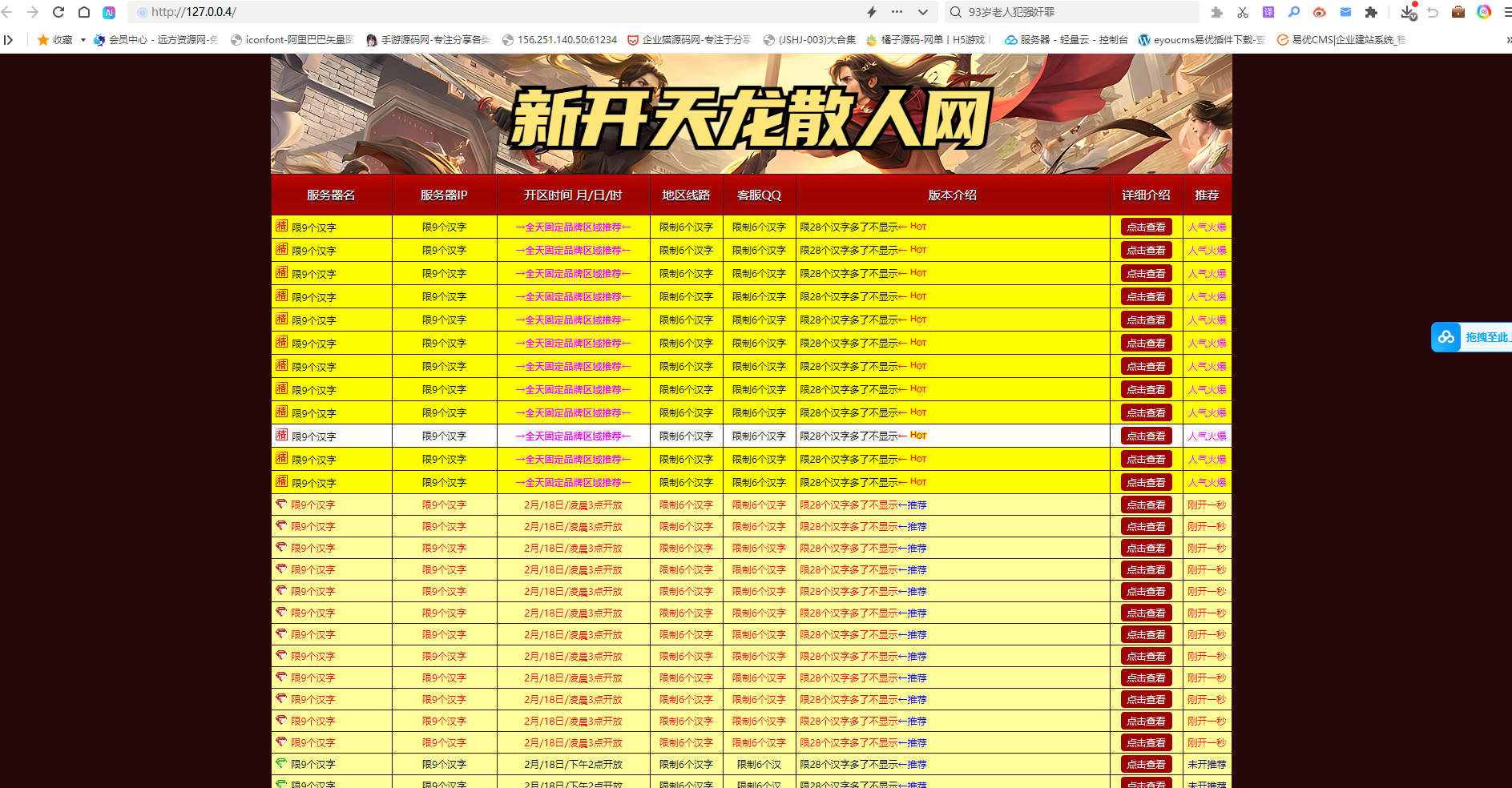The height and width of the screenshot is (788, 1512).
Task: Open the purple translate extension
Action: (1268, 12)
